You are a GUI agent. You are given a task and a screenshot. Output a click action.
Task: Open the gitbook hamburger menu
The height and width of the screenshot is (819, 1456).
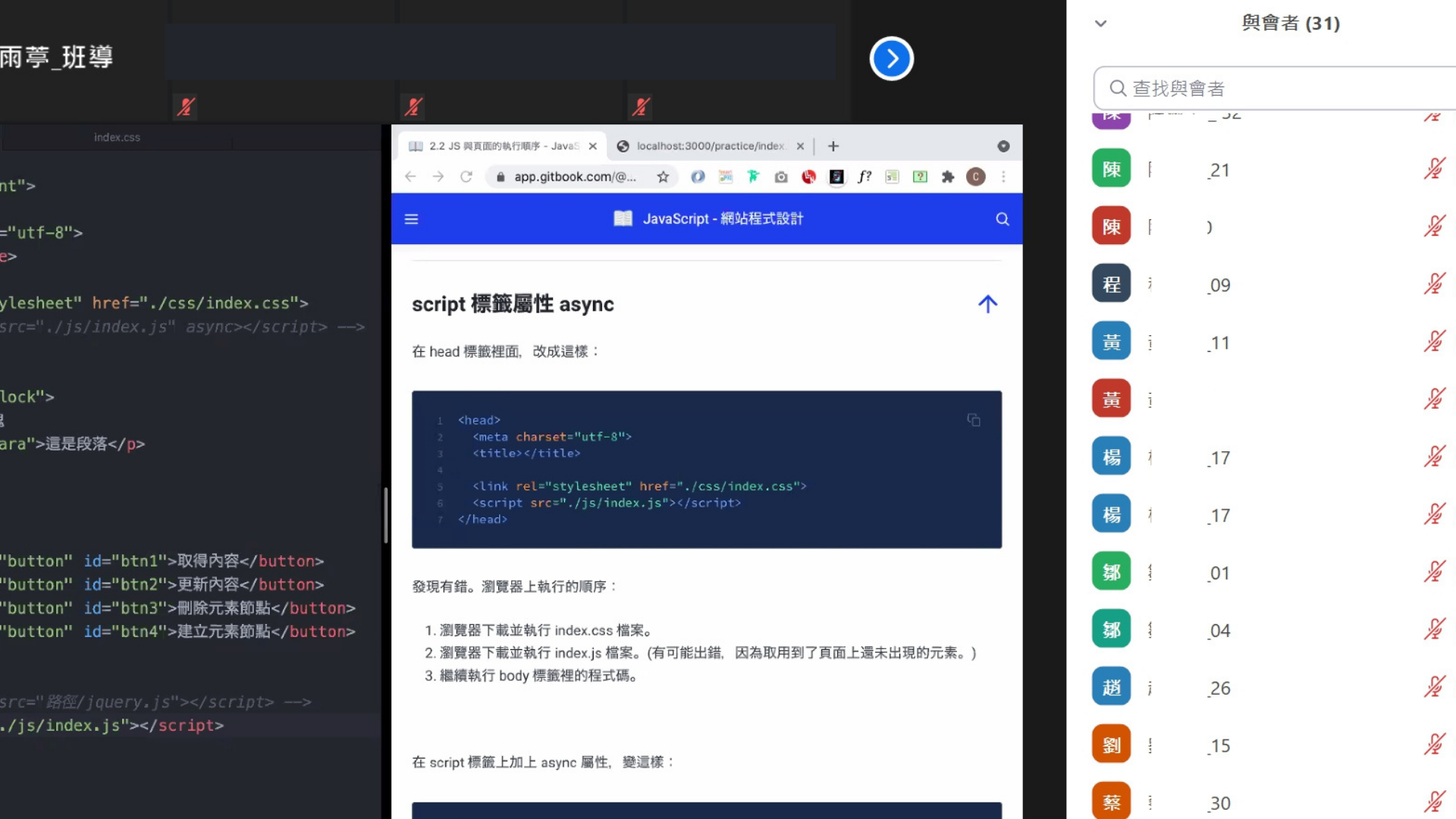[412, 219]
